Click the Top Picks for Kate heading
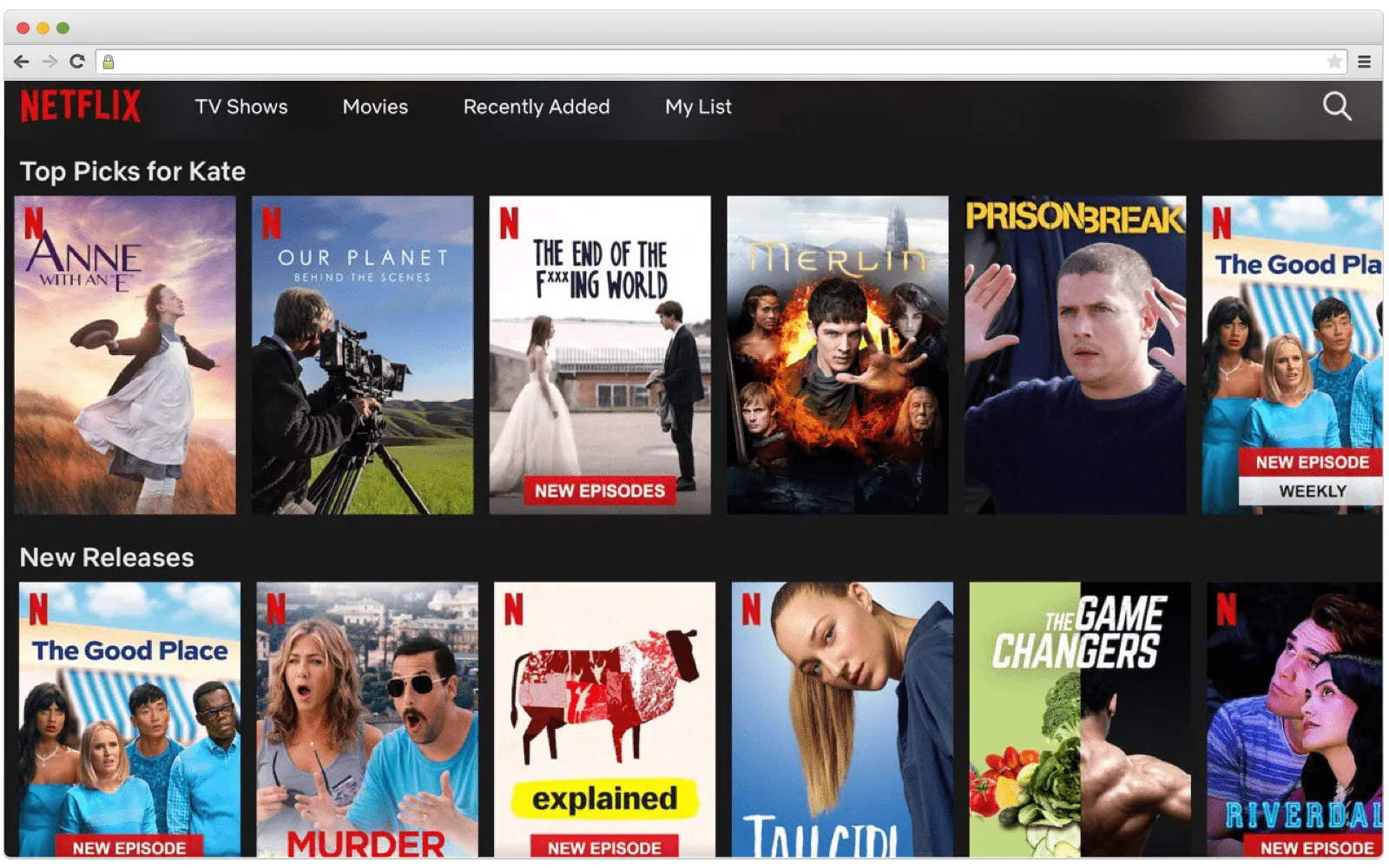 tap(133, 171)
